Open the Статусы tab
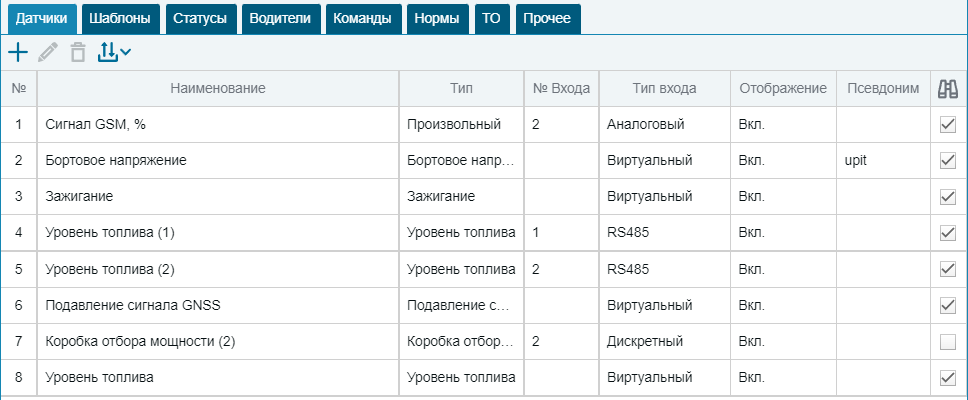Viewport: 968px width, 400px height. pyautogui.click(x=200, y=19)
